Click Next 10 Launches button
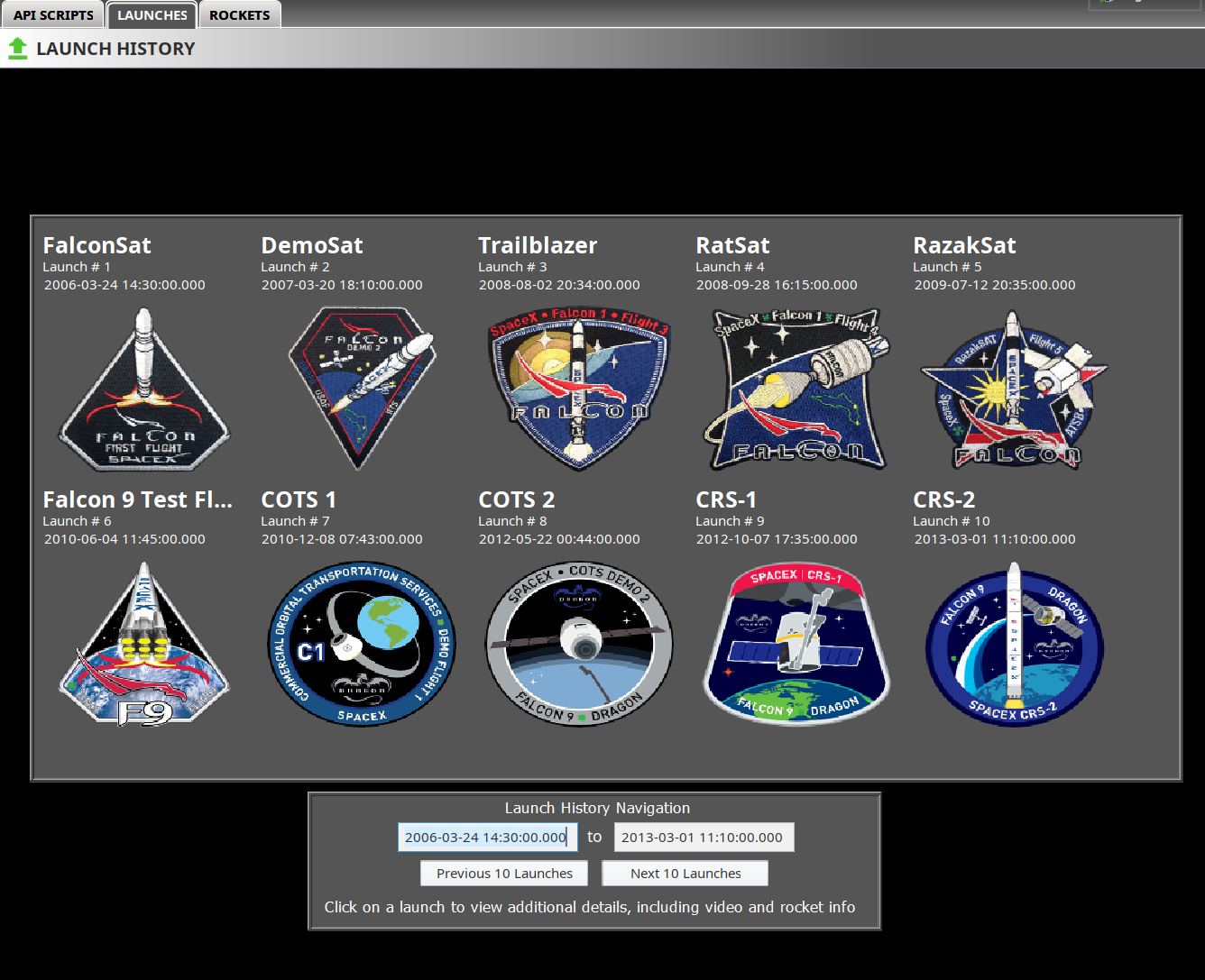This screenshot has width=1205, height=980. (x=685, y=874)
